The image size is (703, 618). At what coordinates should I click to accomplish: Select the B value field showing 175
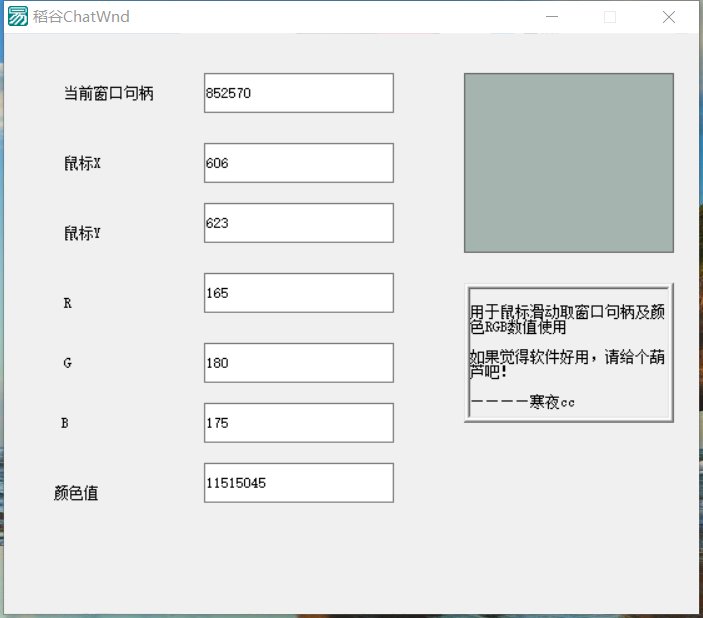coord(298,423)
